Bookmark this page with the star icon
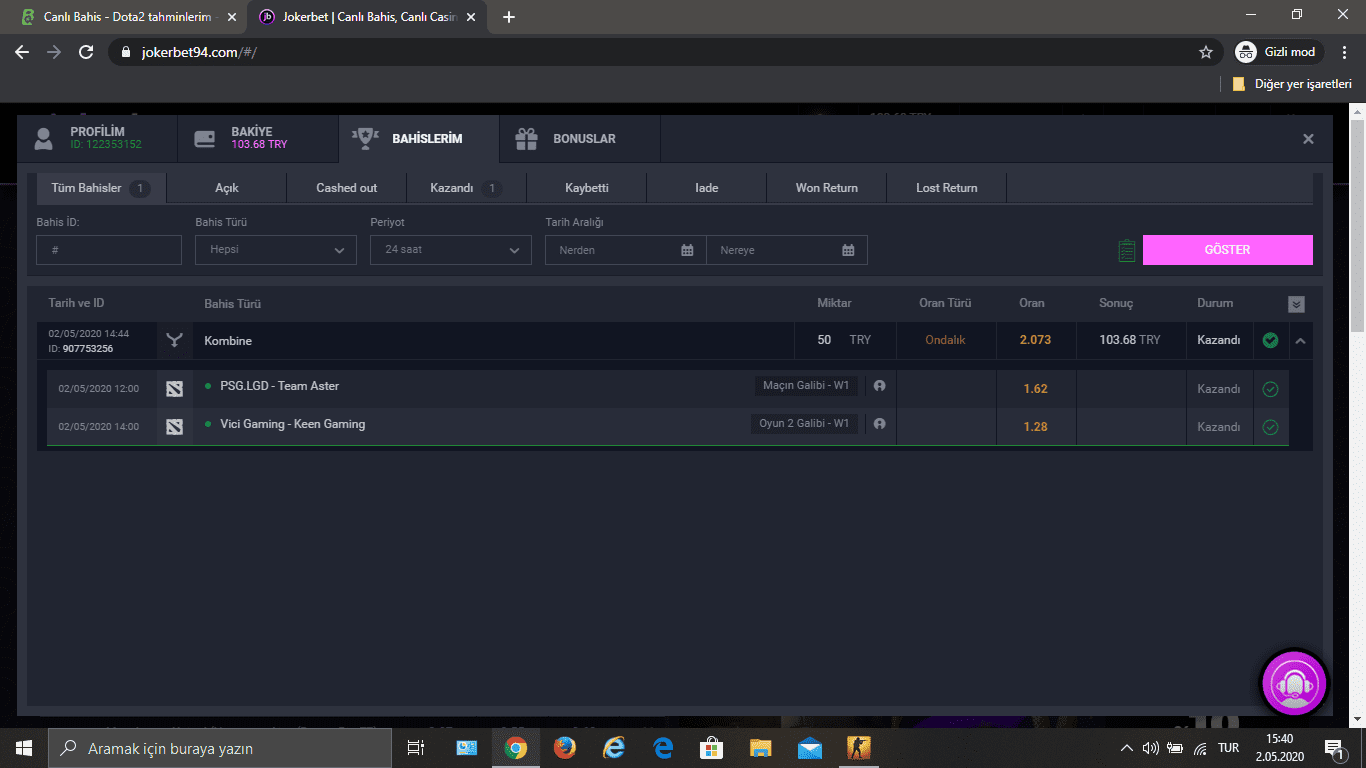The width and height of the screenshot is (1366, 768). coord(1206,52)
